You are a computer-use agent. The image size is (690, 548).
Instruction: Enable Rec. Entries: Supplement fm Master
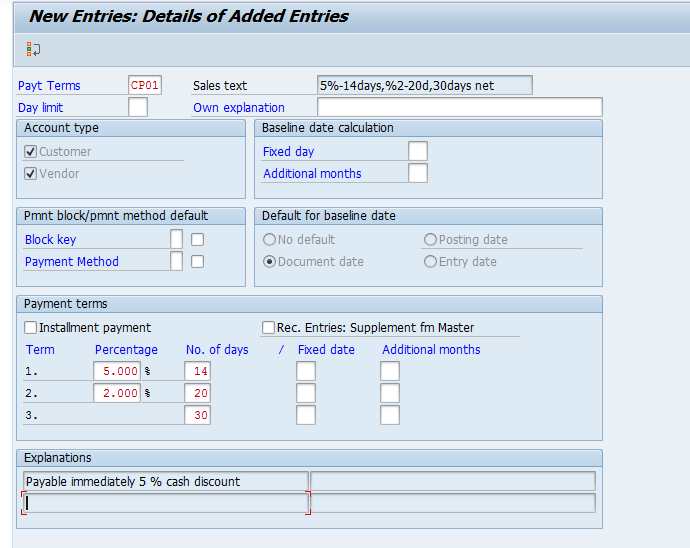268,327
